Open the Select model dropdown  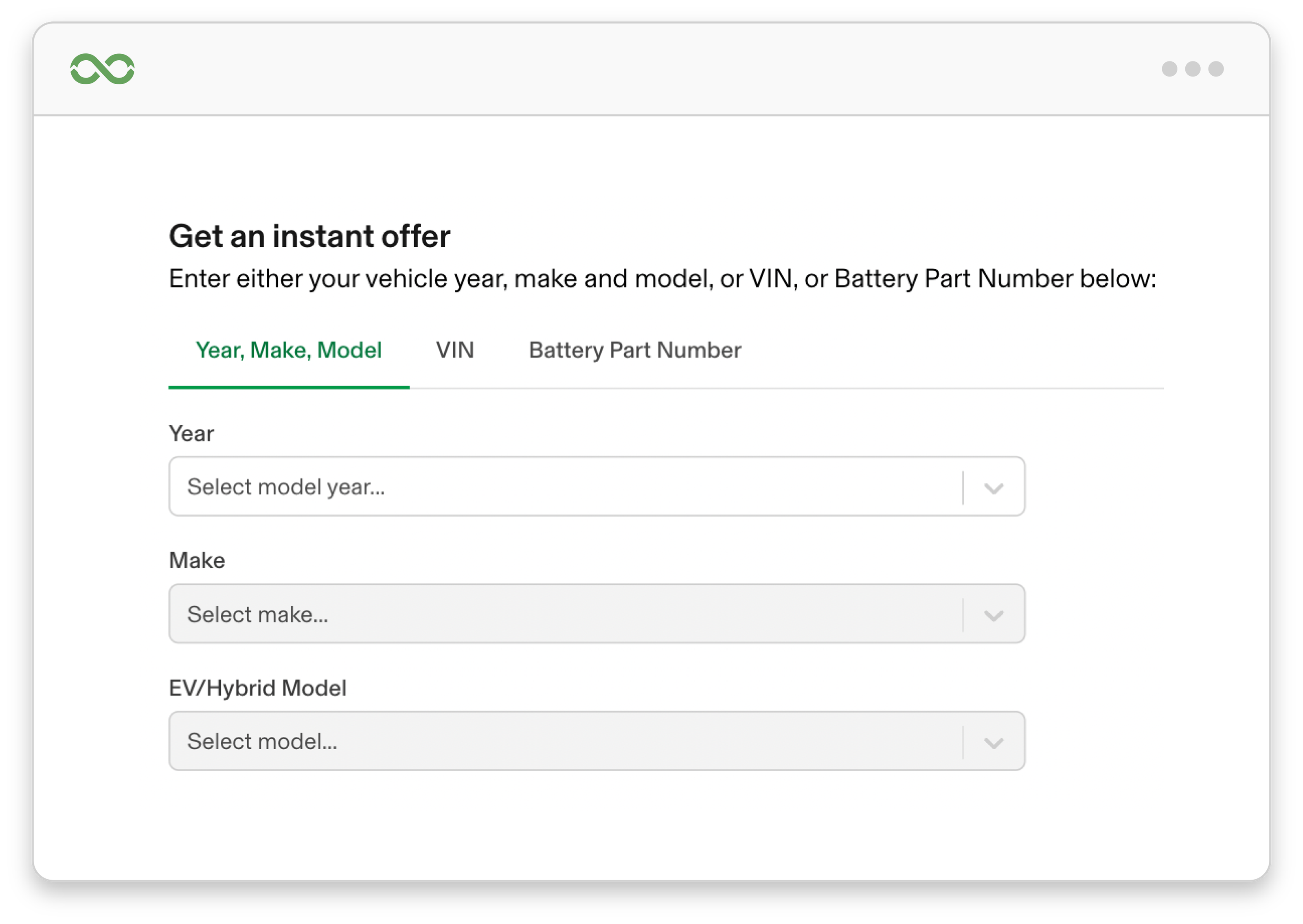(x=597, y=741)
